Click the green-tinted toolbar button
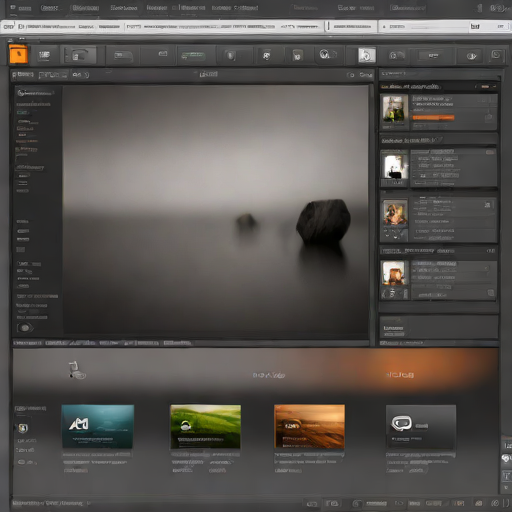The width and height of the screenshot is (512, 512). 193,55
